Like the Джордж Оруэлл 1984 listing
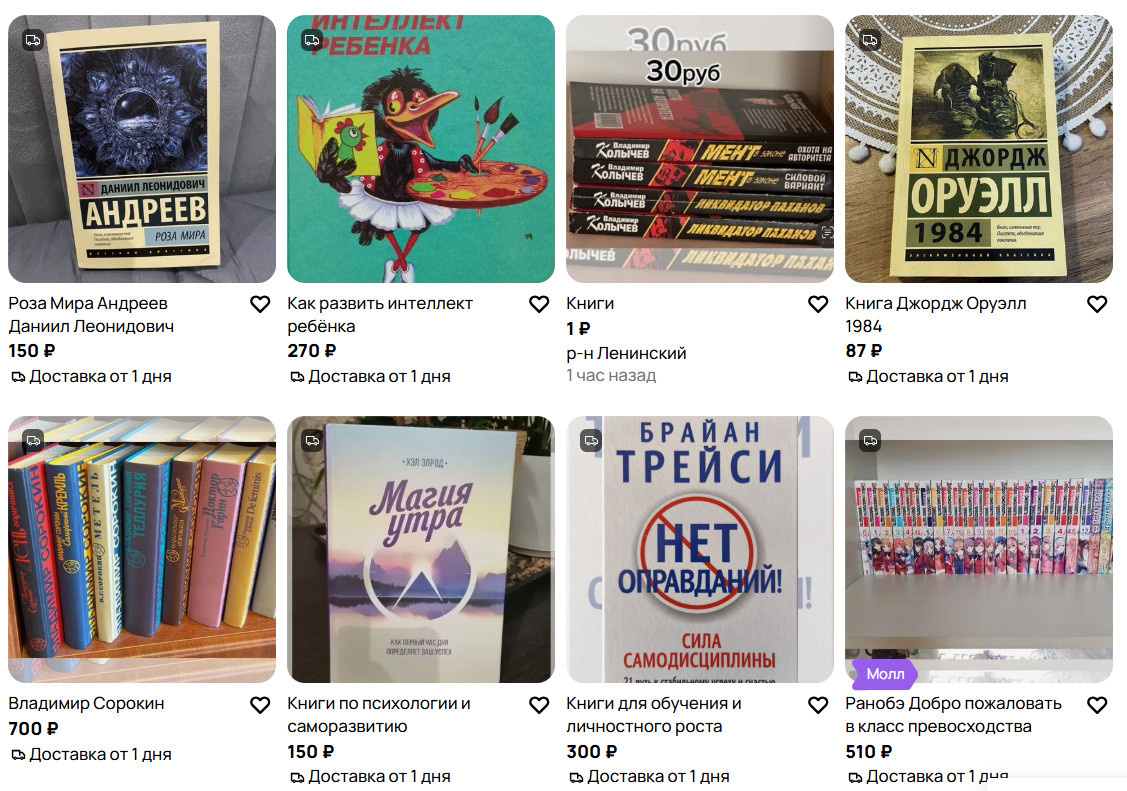 click(1097, 305)
